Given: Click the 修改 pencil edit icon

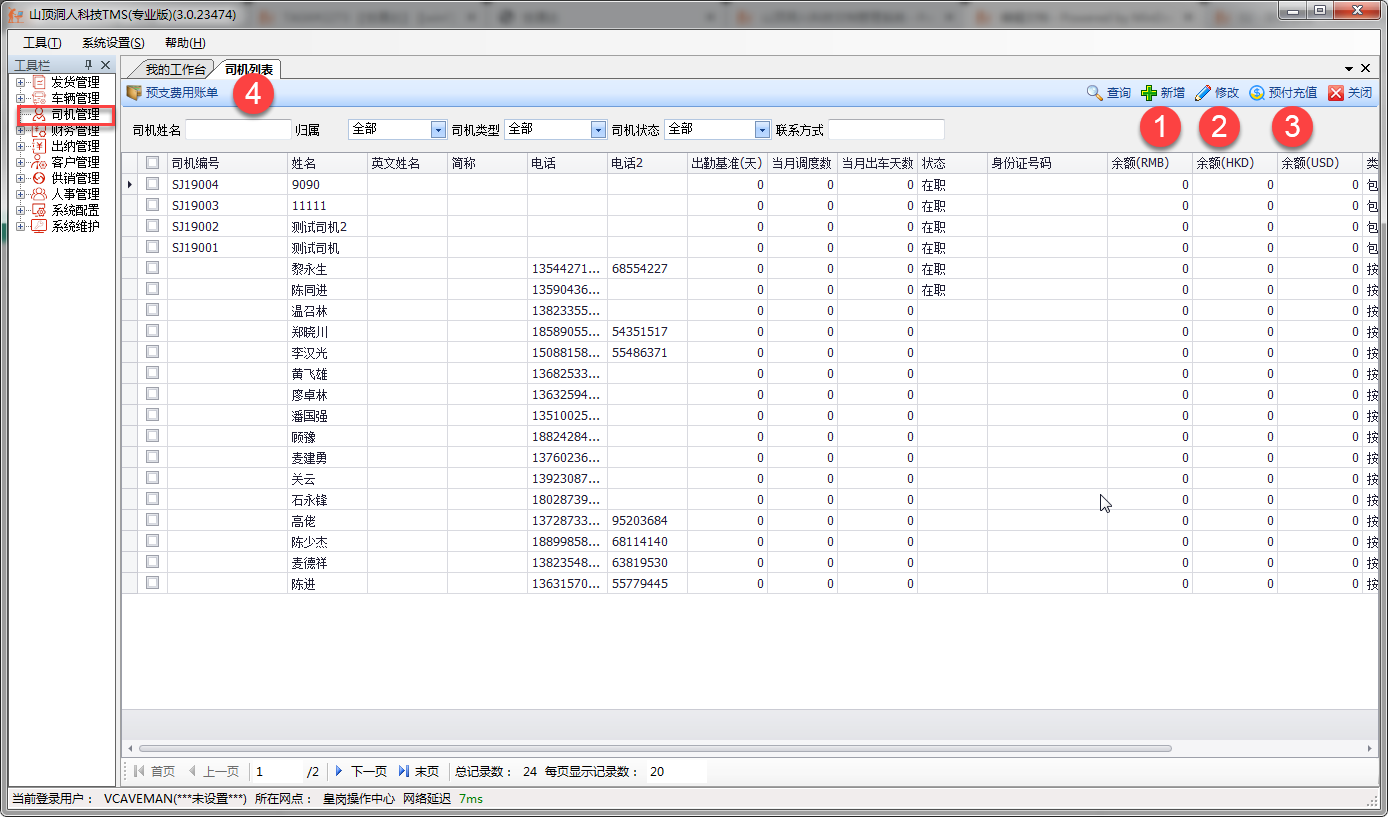Looking at the screenshot, I should [x=1203, y=93].
